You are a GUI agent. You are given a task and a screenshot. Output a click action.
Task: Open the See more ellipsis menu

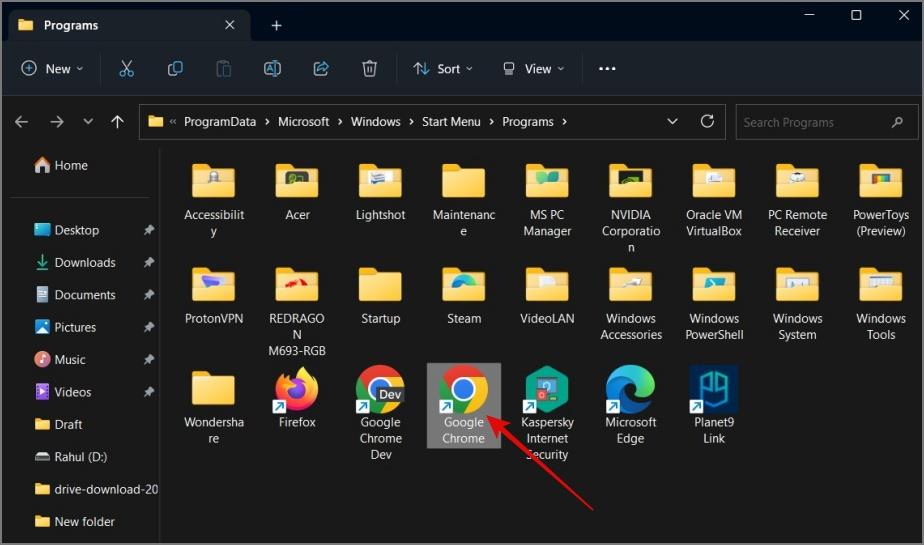(x=607, y=69)
